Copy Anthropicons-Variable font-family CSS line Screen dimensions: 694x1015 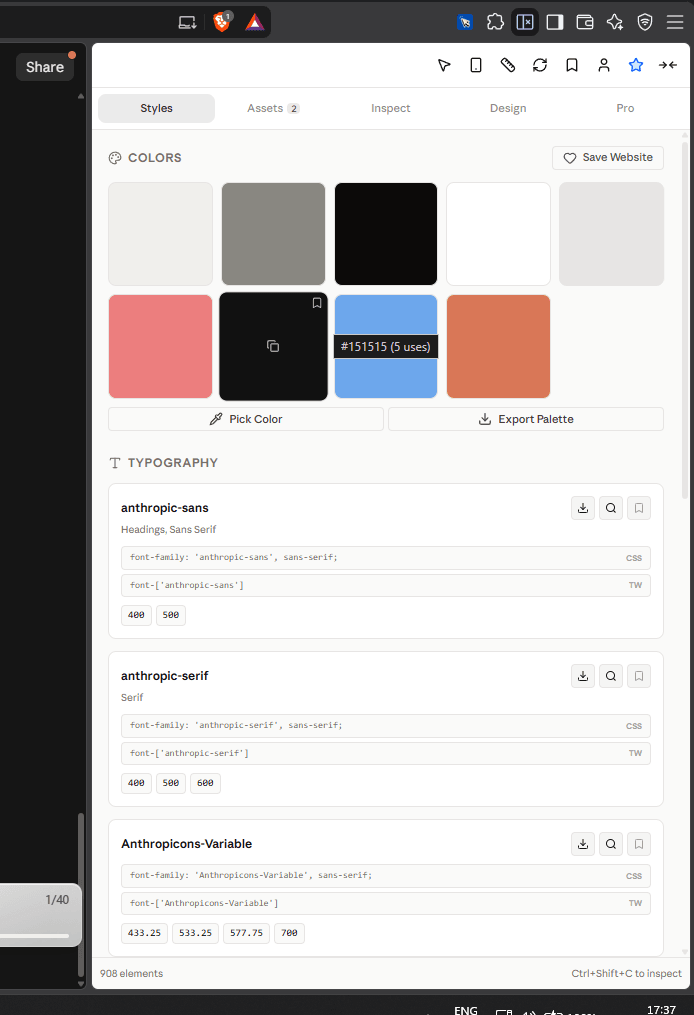pos(386,876)
